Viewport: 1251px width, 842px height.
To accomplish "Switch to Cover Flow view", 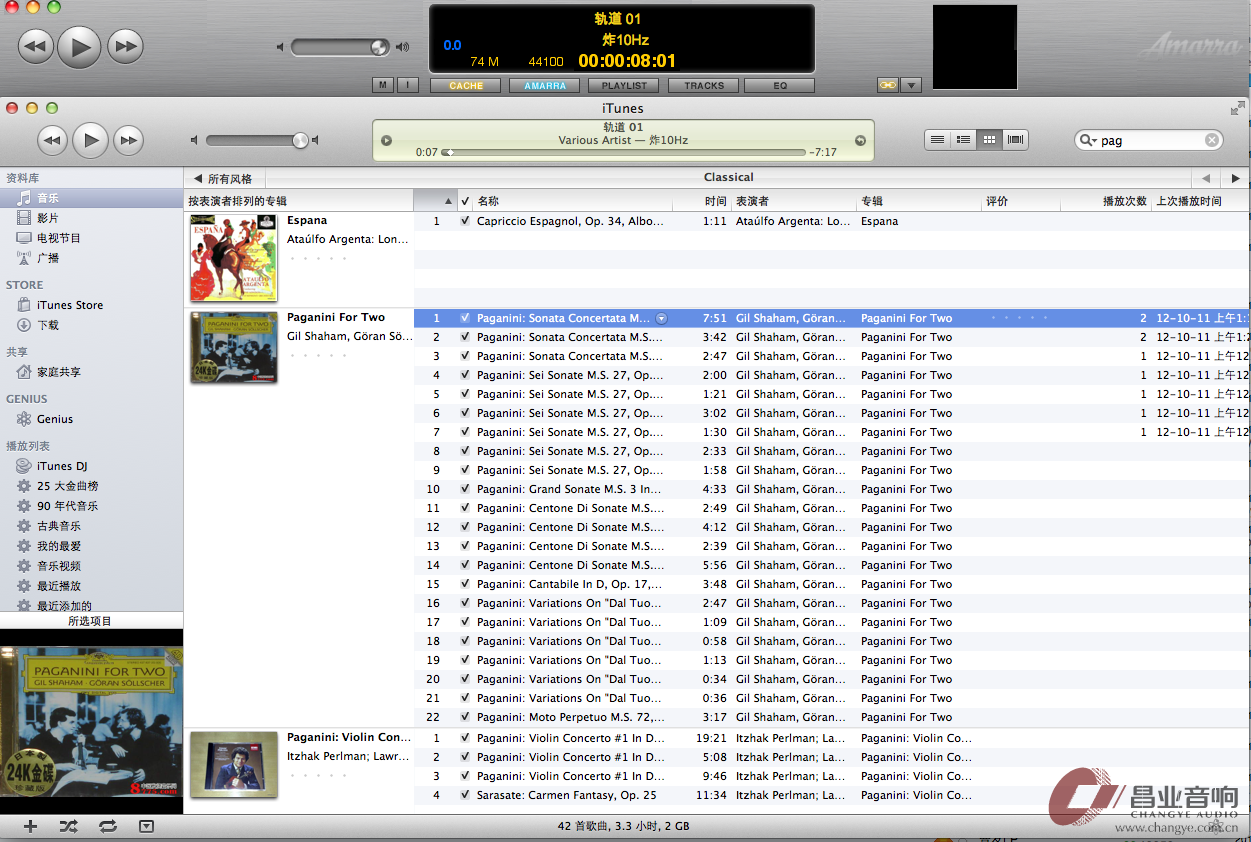I will pos(1016,140).
